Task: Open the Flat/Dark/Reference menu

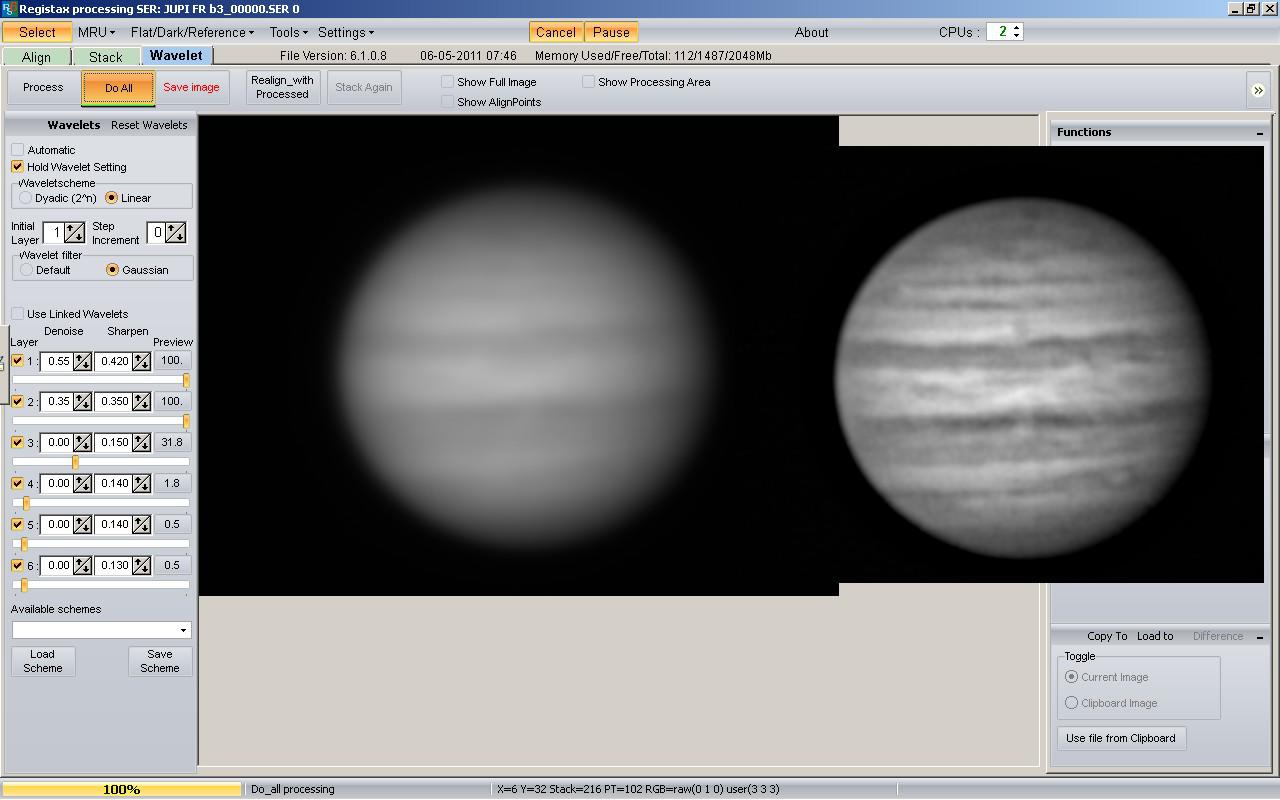Action: coord(192,32)
